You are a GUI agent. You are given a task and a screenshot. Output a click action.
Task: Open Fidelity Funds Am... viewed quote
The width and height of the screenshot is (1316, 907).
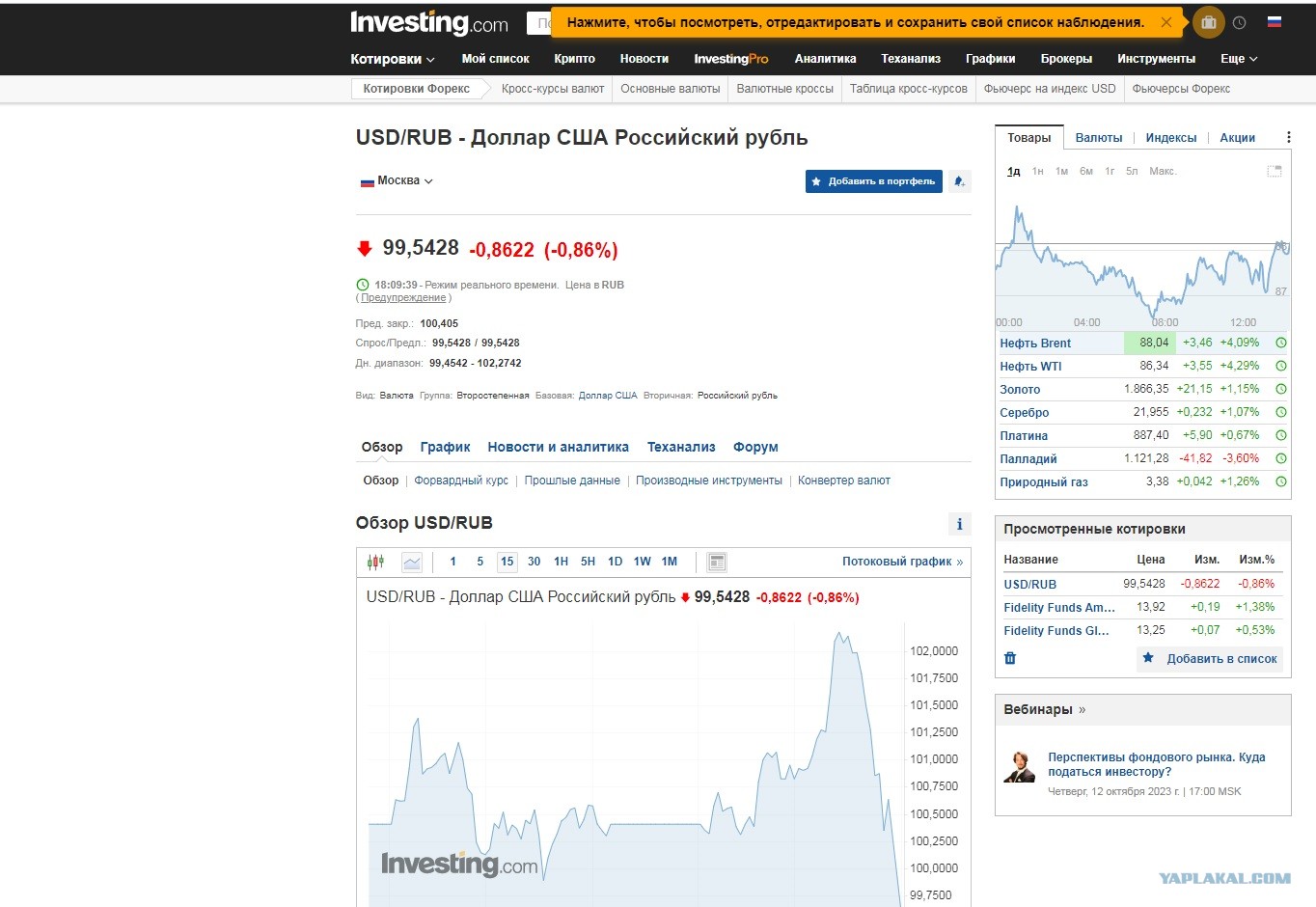(x=1059, y=607)
